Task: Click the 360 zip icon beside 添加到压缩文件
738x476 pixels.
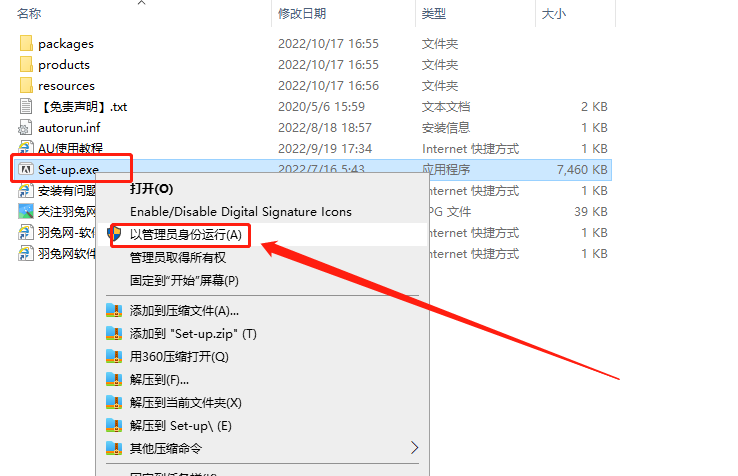Action: coord(114,310)
